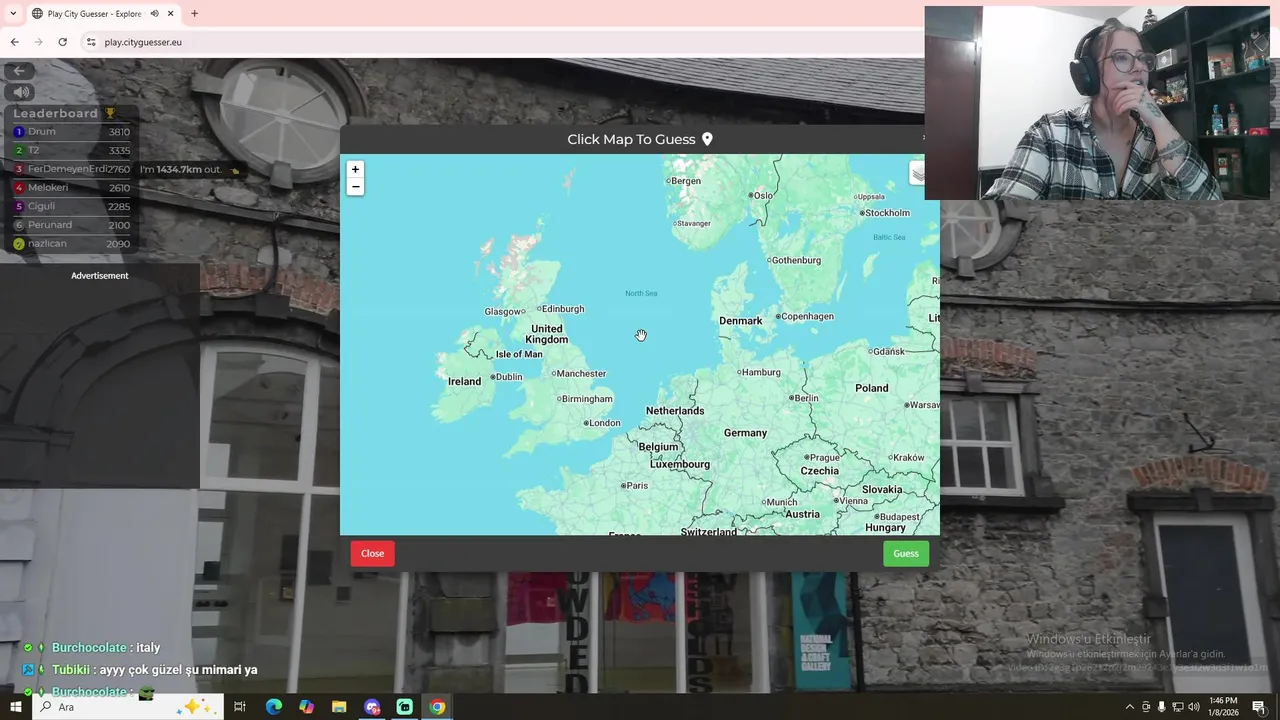Click Copenhagen on the map

click(803, 317)
